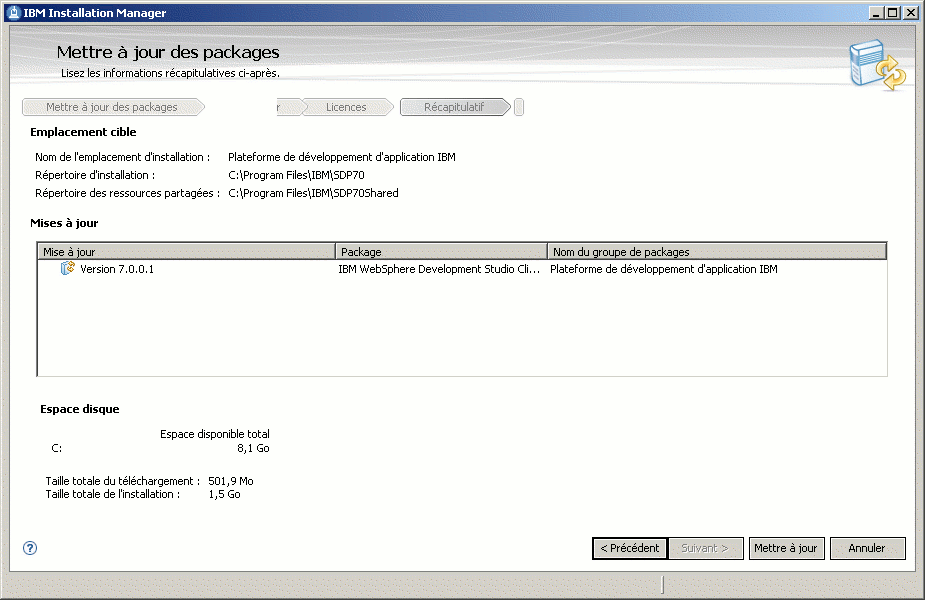This screenshot has width=925, height=600.
Task: Sort by the Mise à jour column header
Action: [x=186, y=252]
